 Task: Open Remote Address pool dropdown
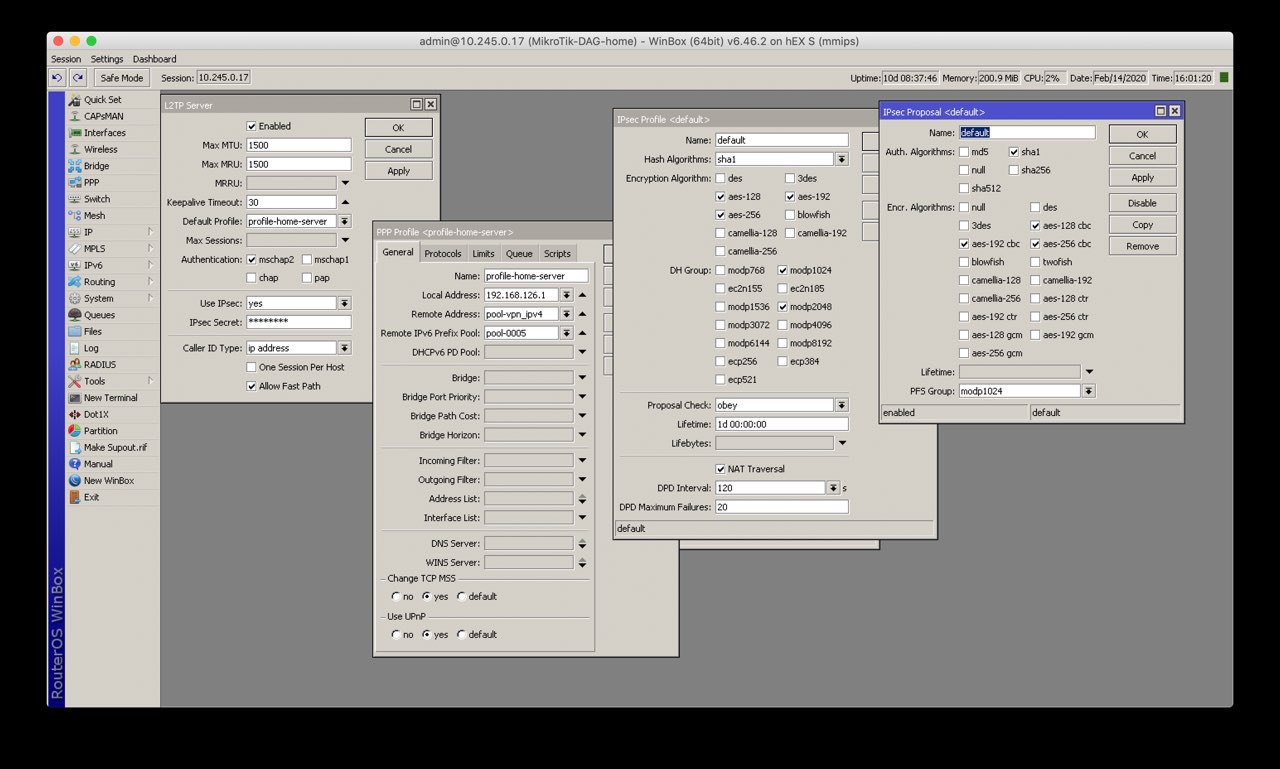(x=566, y=314)
